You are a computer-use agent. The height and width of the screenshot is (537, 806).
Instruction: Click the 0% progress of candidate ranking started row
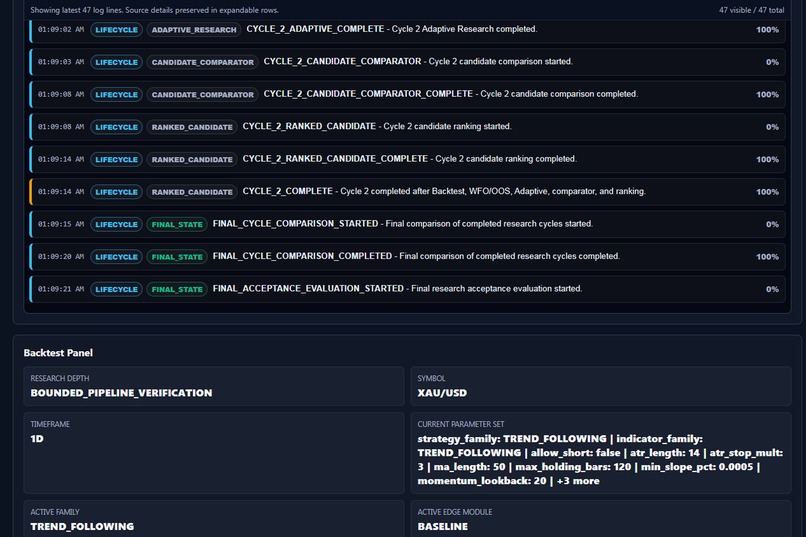click(772, 127)
